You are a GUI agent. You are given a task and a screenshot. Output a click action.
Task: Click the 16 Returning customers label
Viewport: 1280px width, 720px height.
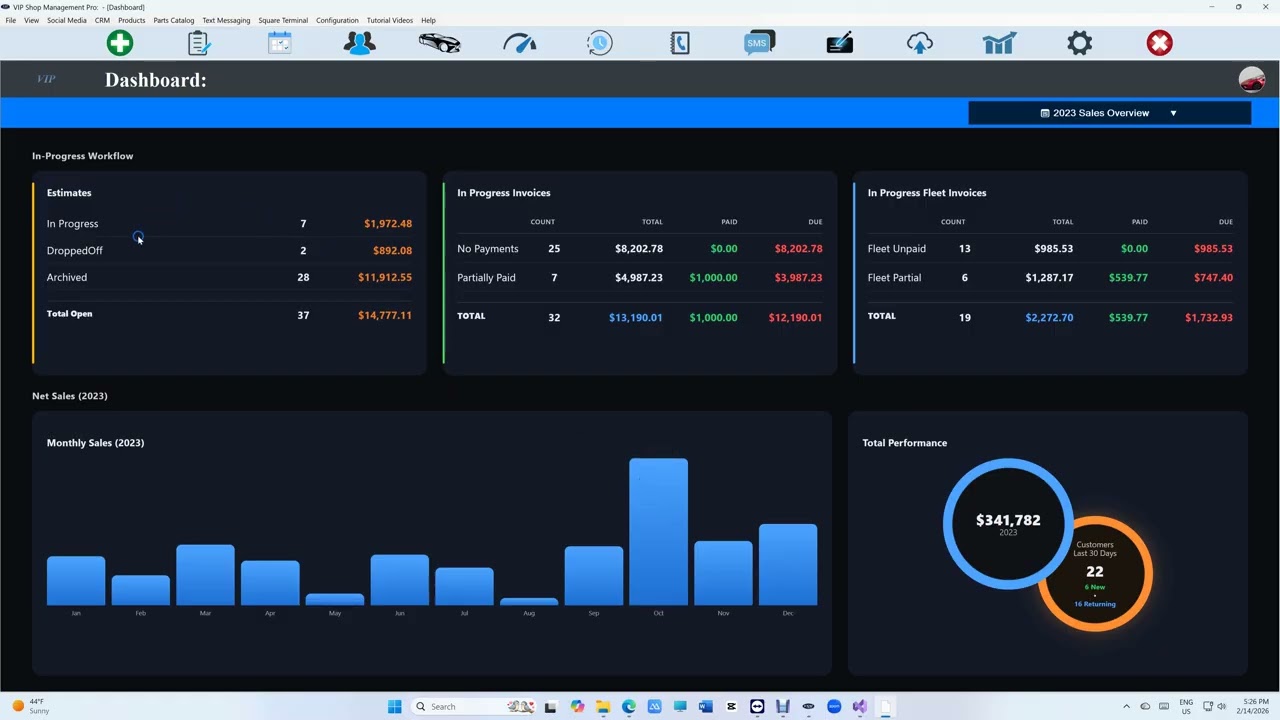pyautogui.click(x=1095, y=604)
